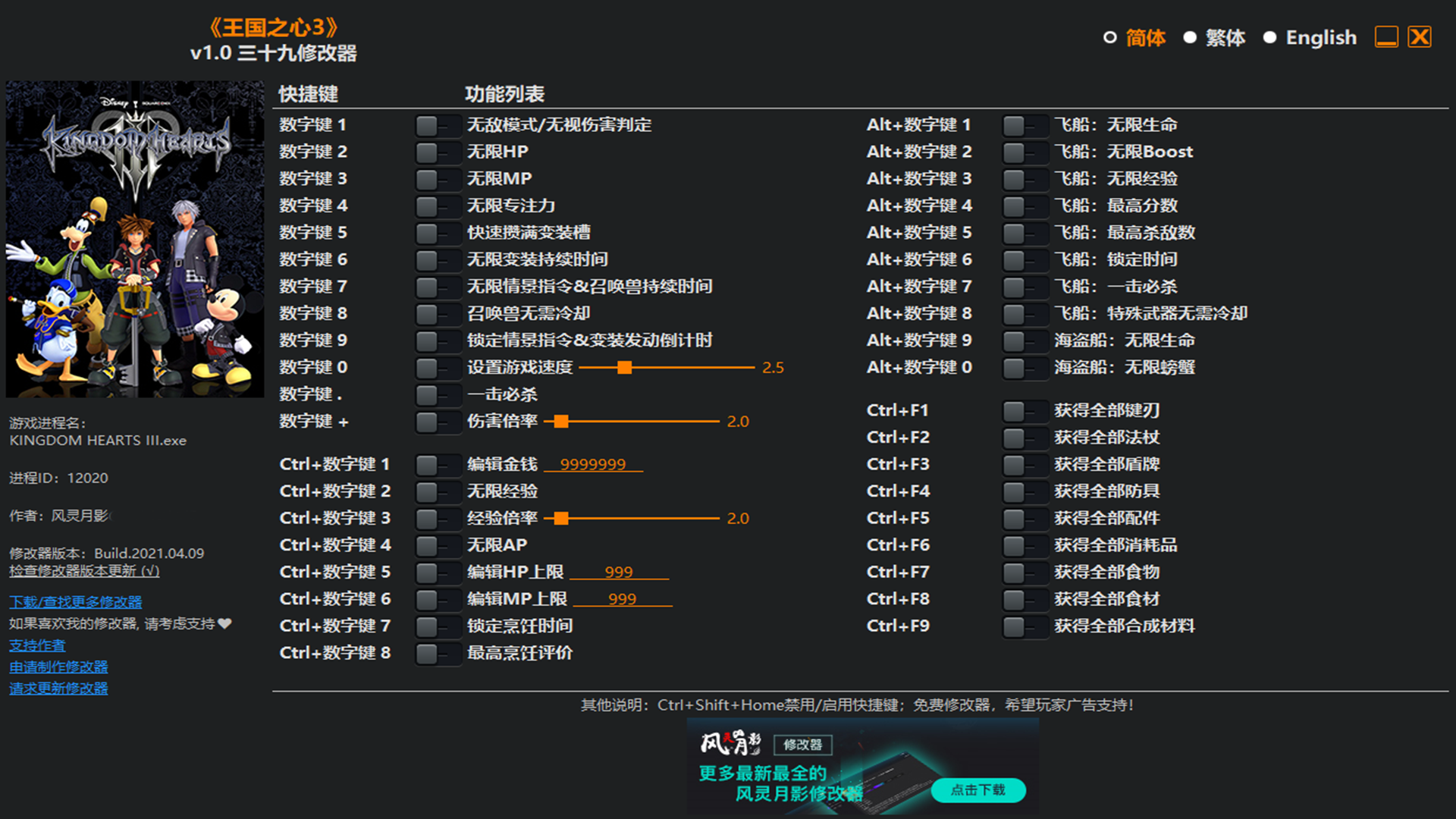Image resolution: width=1456 pixels, height=819 pixels.
Task: Click the 风灵月影 logo in banner
Action: pyautogui.click(x=730, y=744)
